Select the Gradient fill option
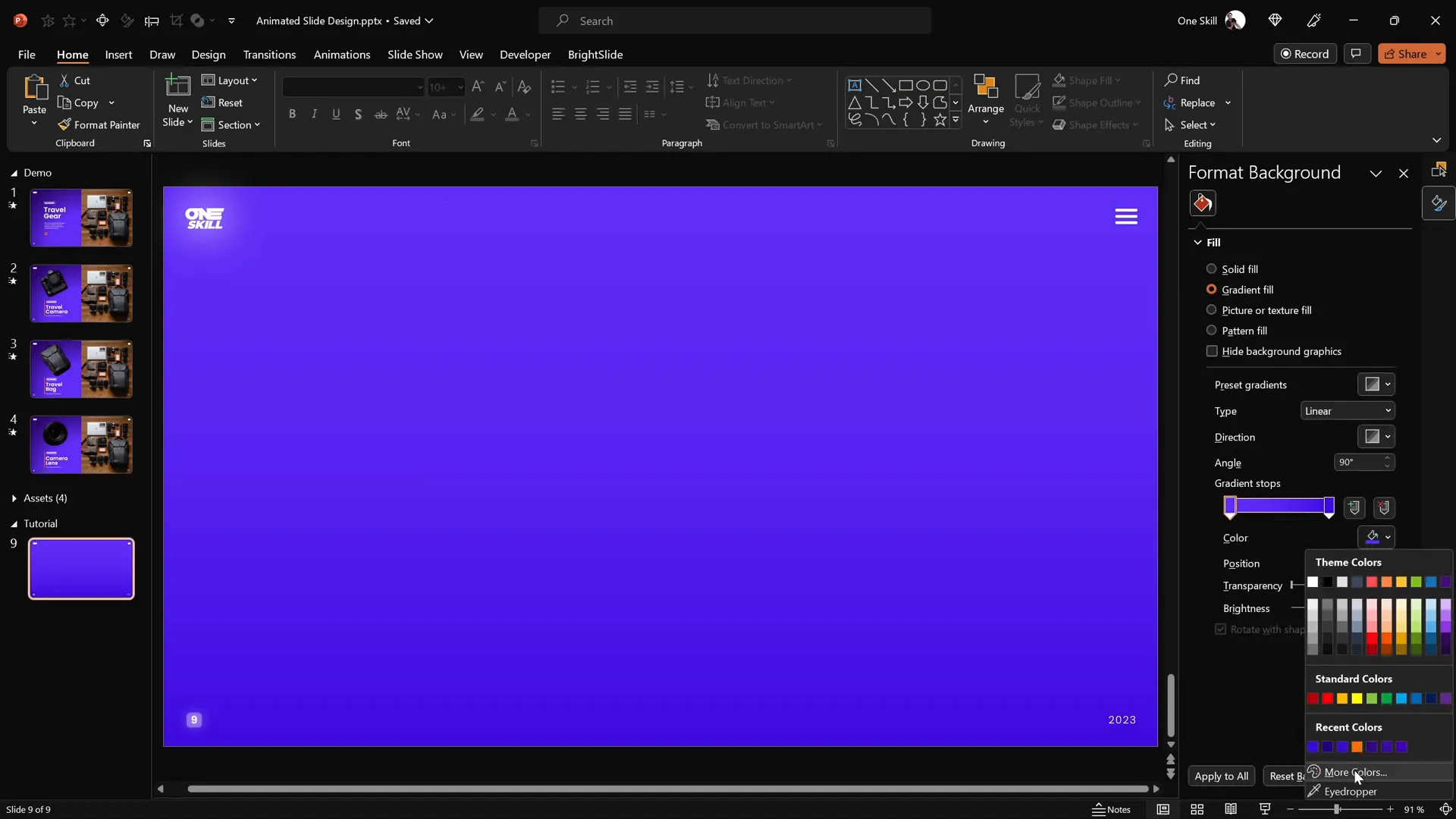Viewport: 1456px width, 819px height. (x=1212, y=290)
